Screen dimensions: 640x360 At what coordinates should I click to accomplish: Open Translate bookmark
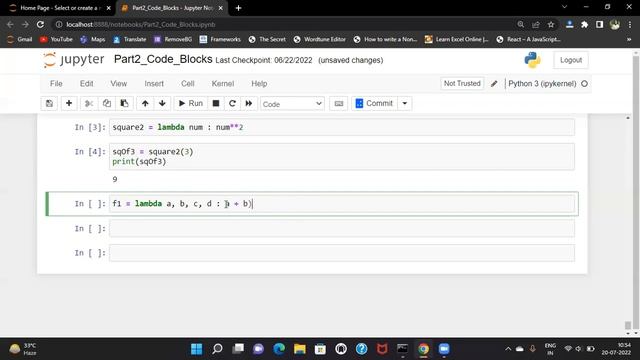[x=130, y=39]
